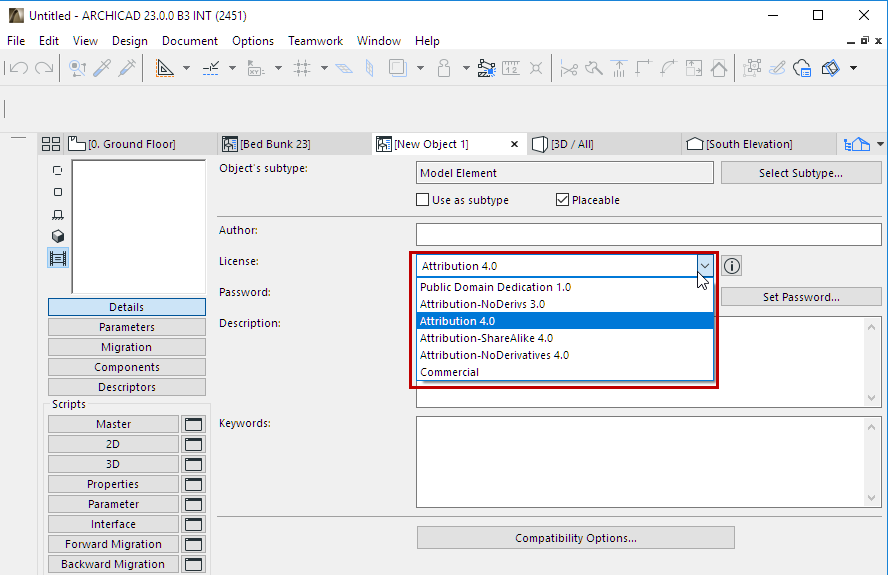Open the tab bar overflow arrow
888x575 pixels.
(x=880, y=144)
